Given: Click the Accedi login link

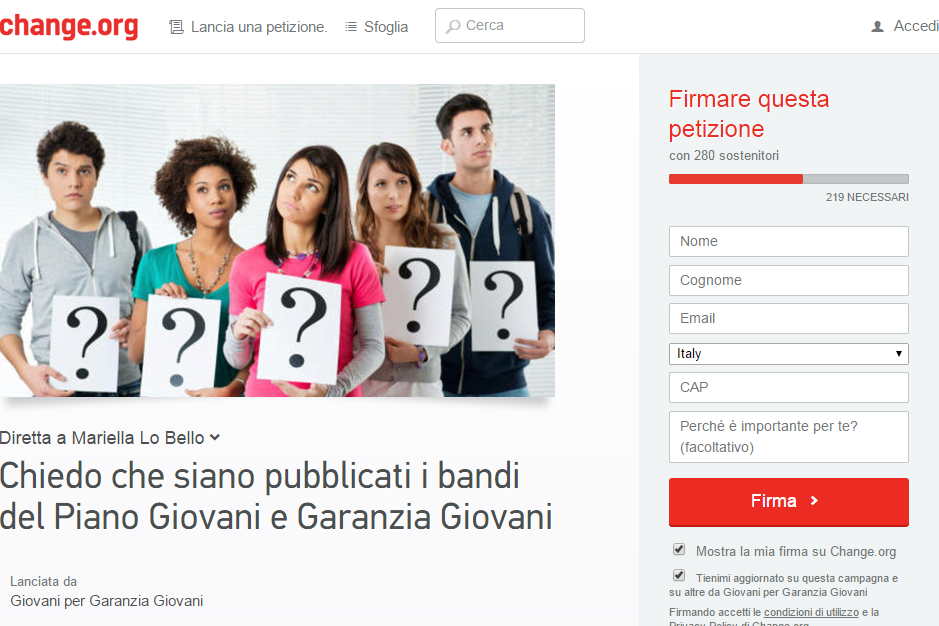Looking at the screenshot, I should pyautogui.click(x=916, y=26).
